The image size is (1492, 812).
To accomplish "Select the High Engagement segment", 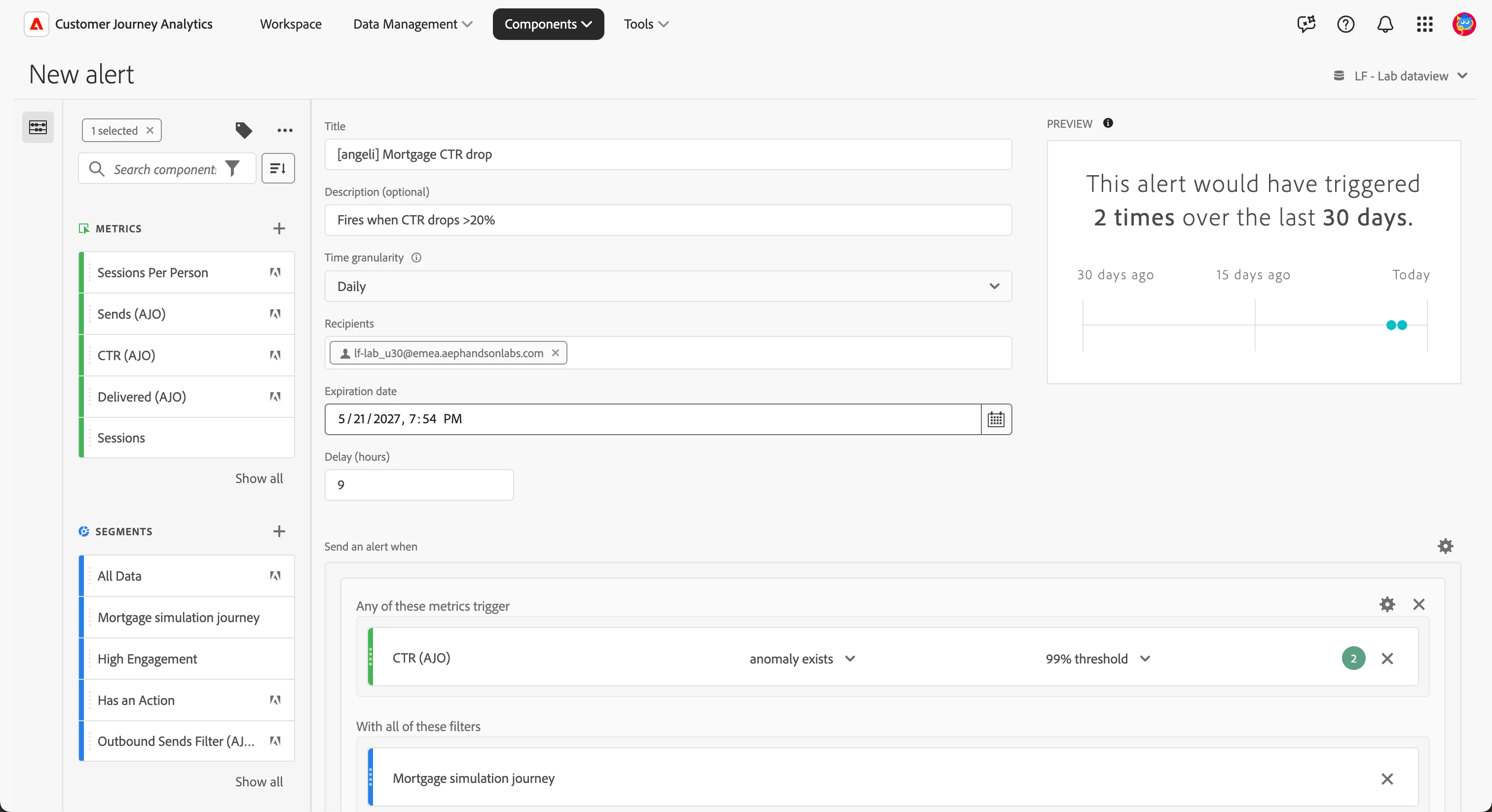I will tap(186, 659).
